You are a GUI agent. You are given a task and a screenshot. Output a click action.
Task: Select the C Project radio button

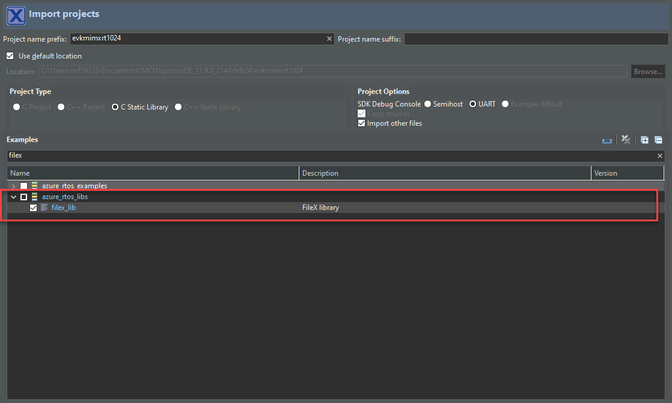tap(16, 107)
